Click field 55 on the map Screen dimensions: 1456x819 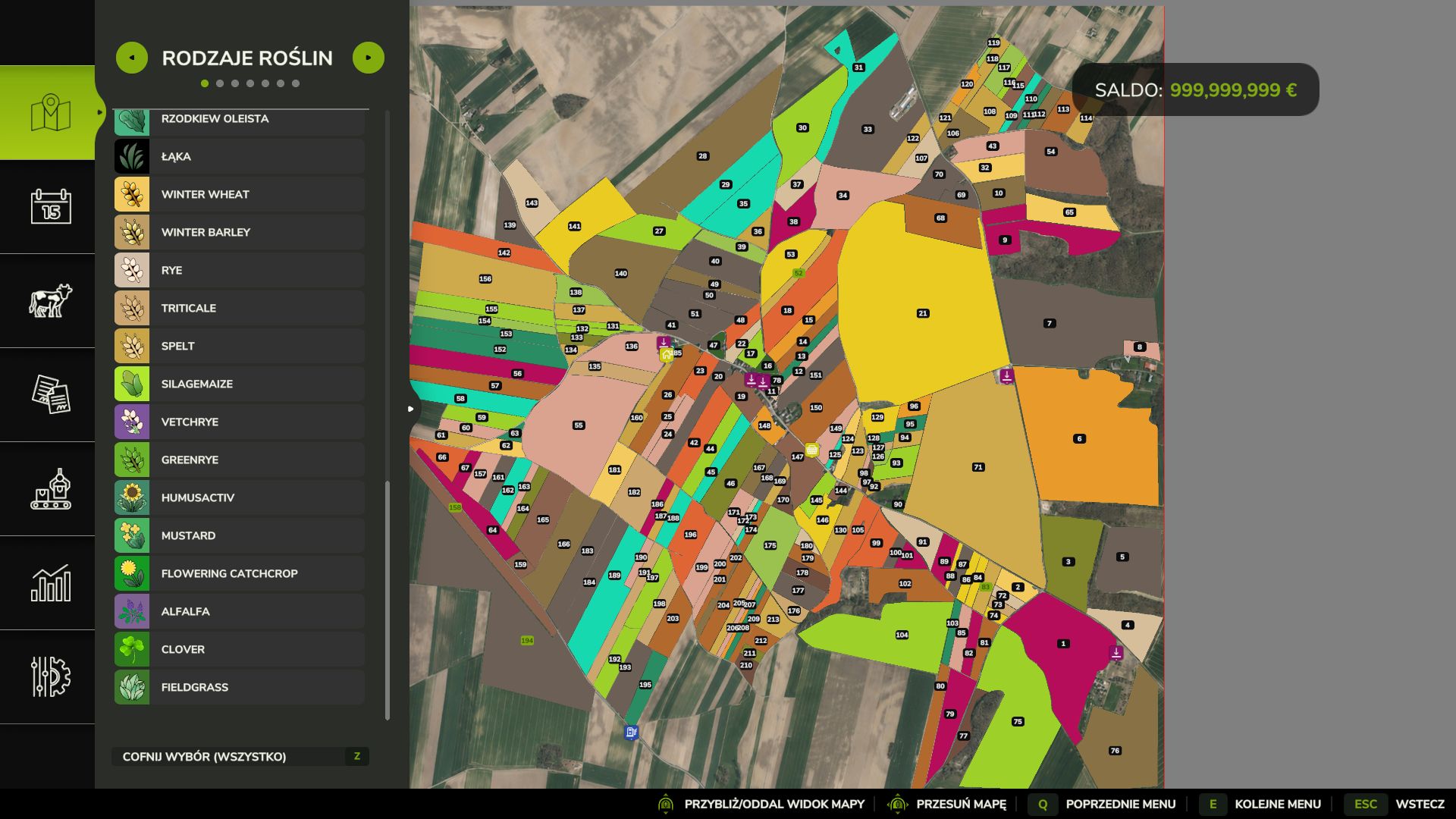pyautogui.click(x=579, y=425)
